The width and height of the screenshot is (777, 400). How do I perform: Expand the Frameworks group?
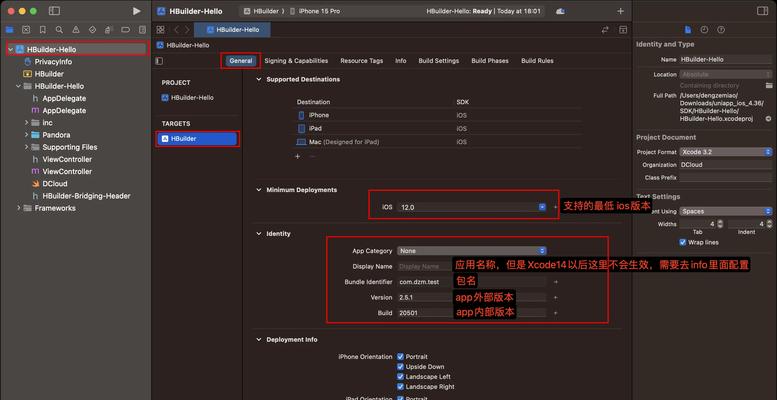tap(19, 208)
